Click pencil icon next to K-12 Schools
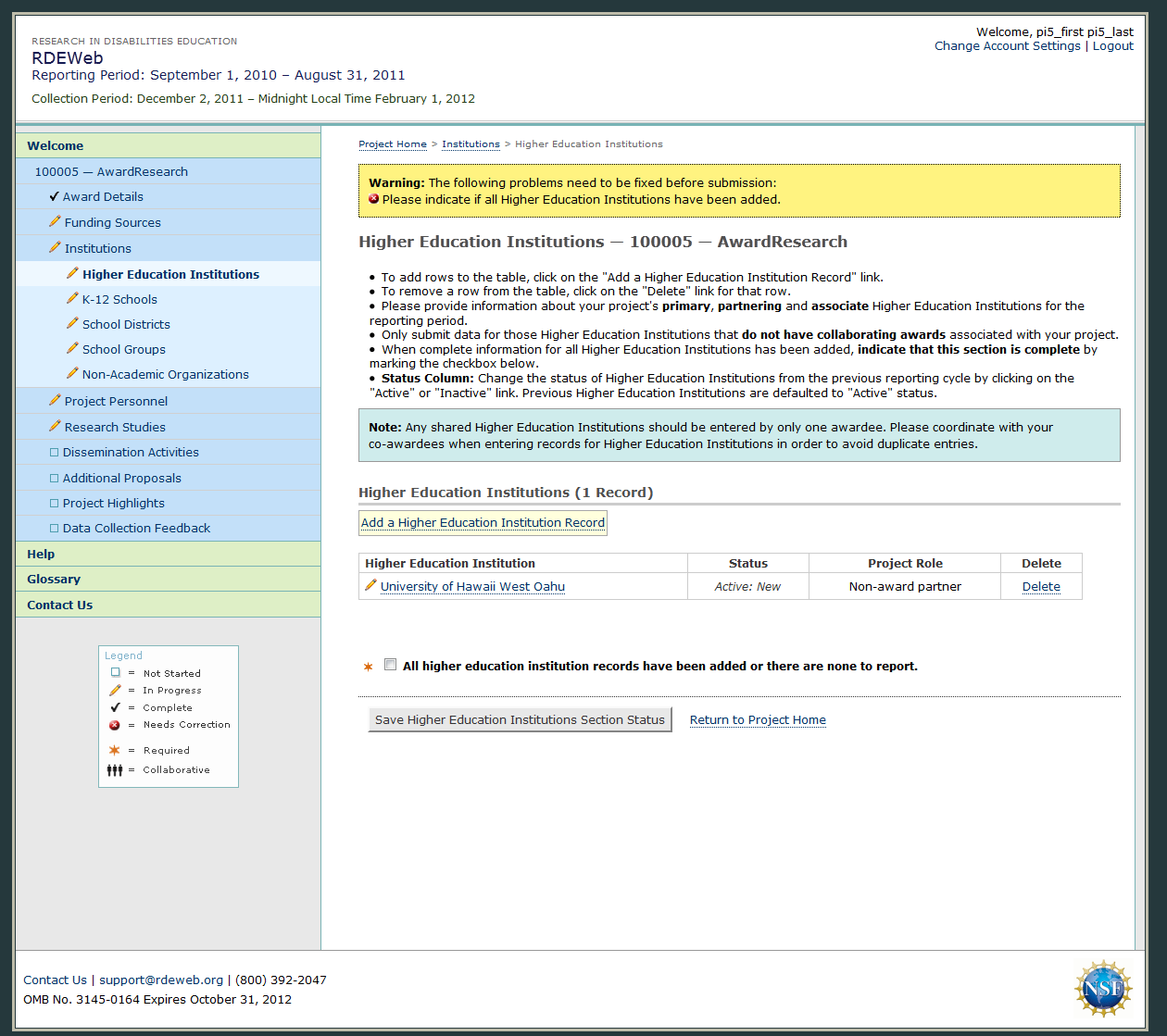 72,299
